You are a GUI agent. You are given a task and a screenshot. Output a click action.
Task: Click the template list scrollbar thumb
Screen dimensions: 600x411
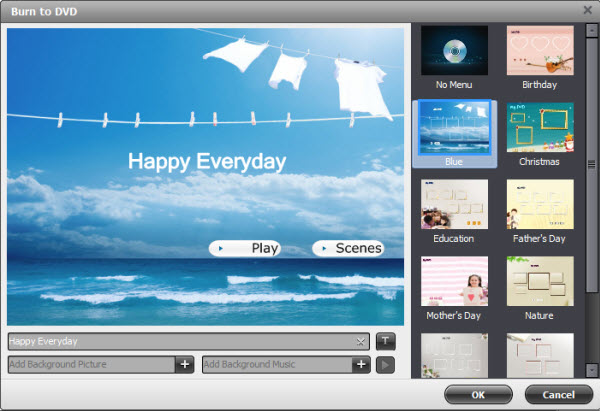592,165
